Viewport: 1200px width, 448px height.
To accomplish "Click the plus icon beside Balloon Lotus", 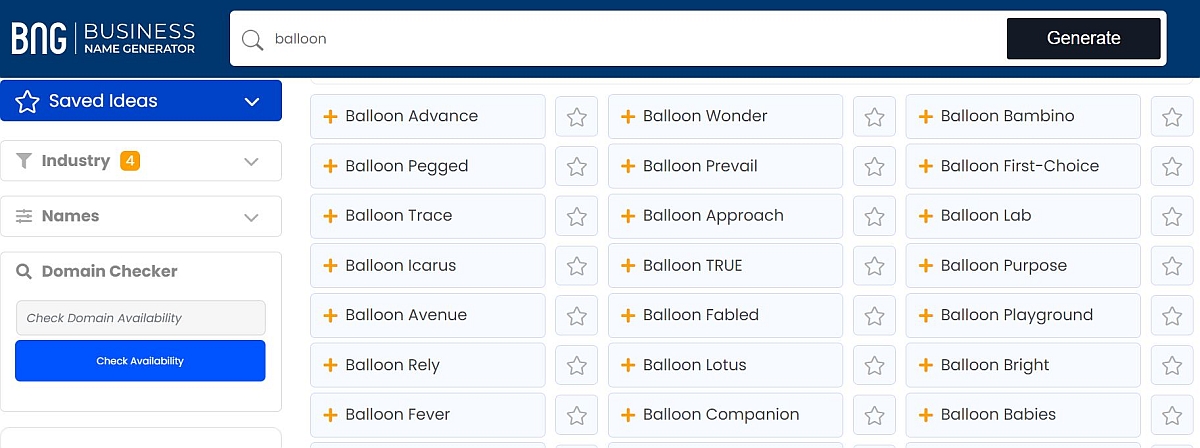I will 628,365.
